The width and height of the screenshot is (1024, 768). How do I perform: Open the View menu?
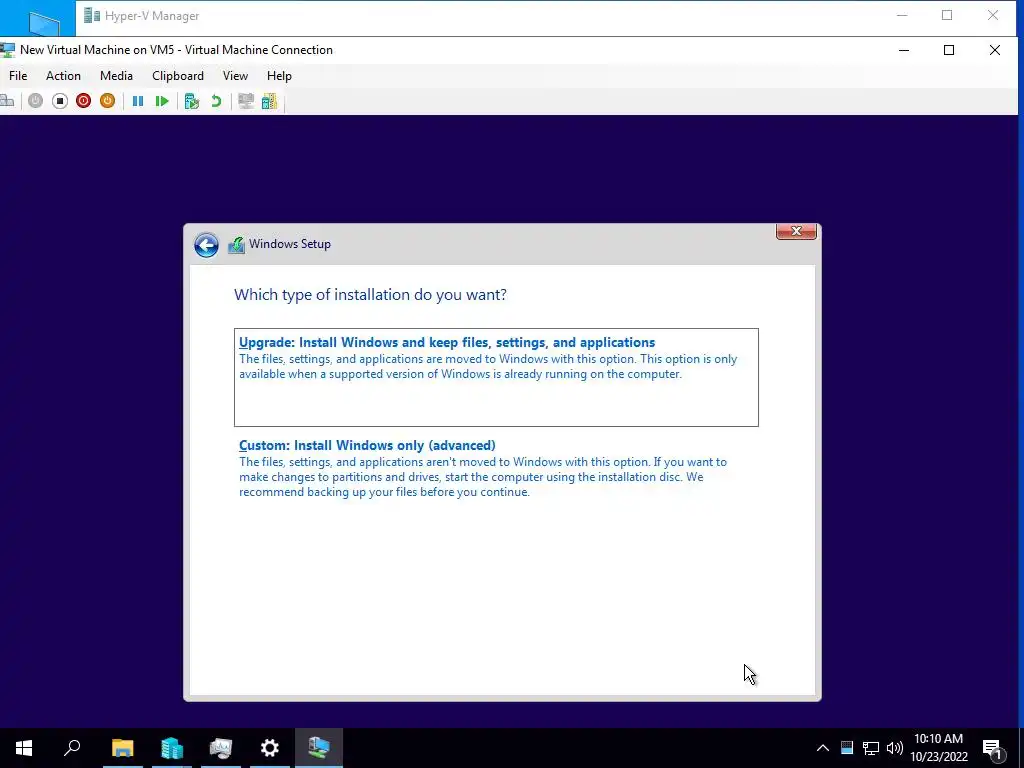point(235,76)
